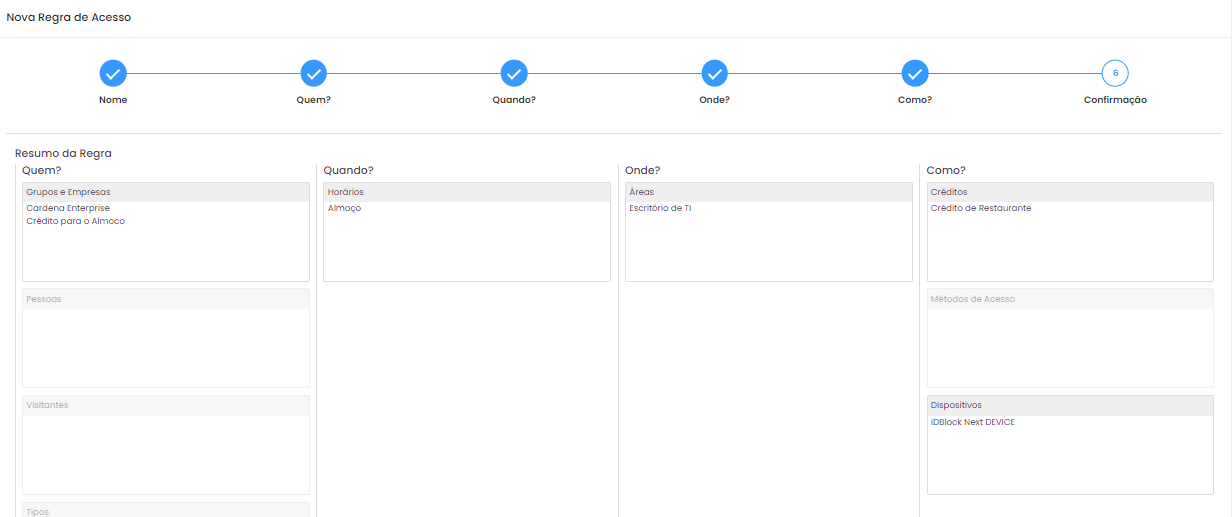
Task: Select IDBlock Next DEVICE in Dispositivos
Action: tap(972, 422)
